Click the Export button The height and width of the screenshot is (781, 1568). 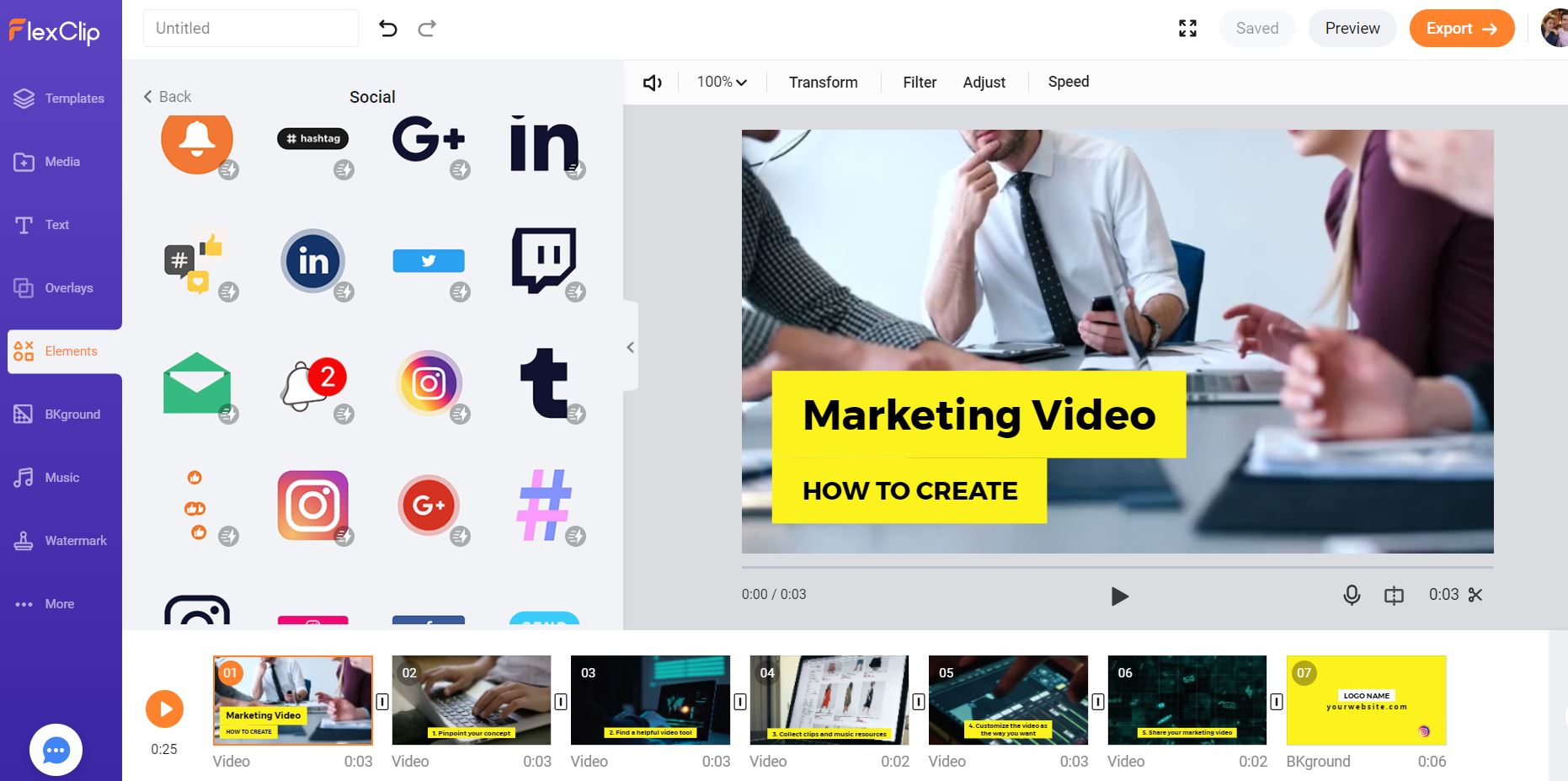point(1462,29)
